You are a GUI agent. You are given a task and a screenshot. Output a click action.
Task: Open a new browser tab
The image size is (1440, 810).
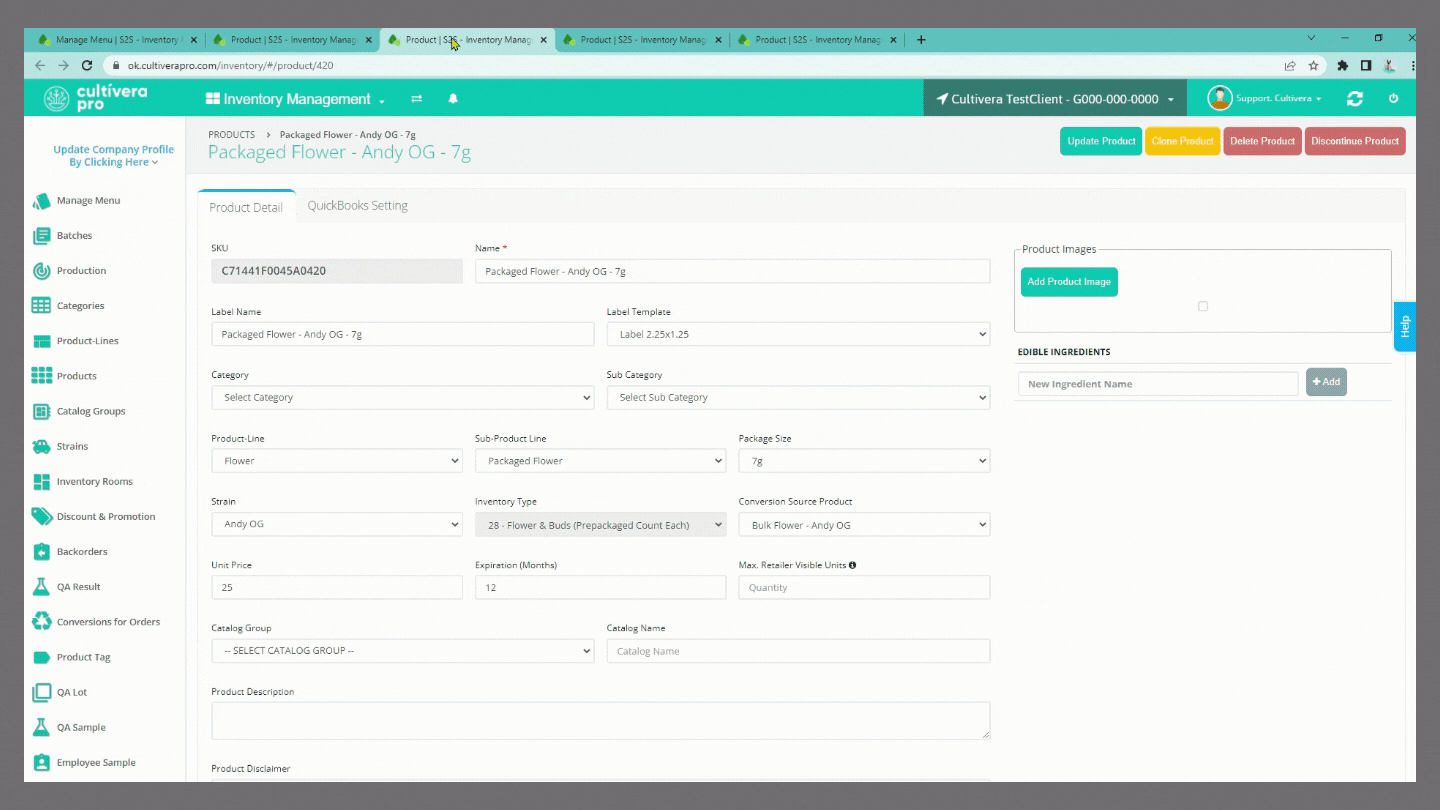(x=921, y=40)
